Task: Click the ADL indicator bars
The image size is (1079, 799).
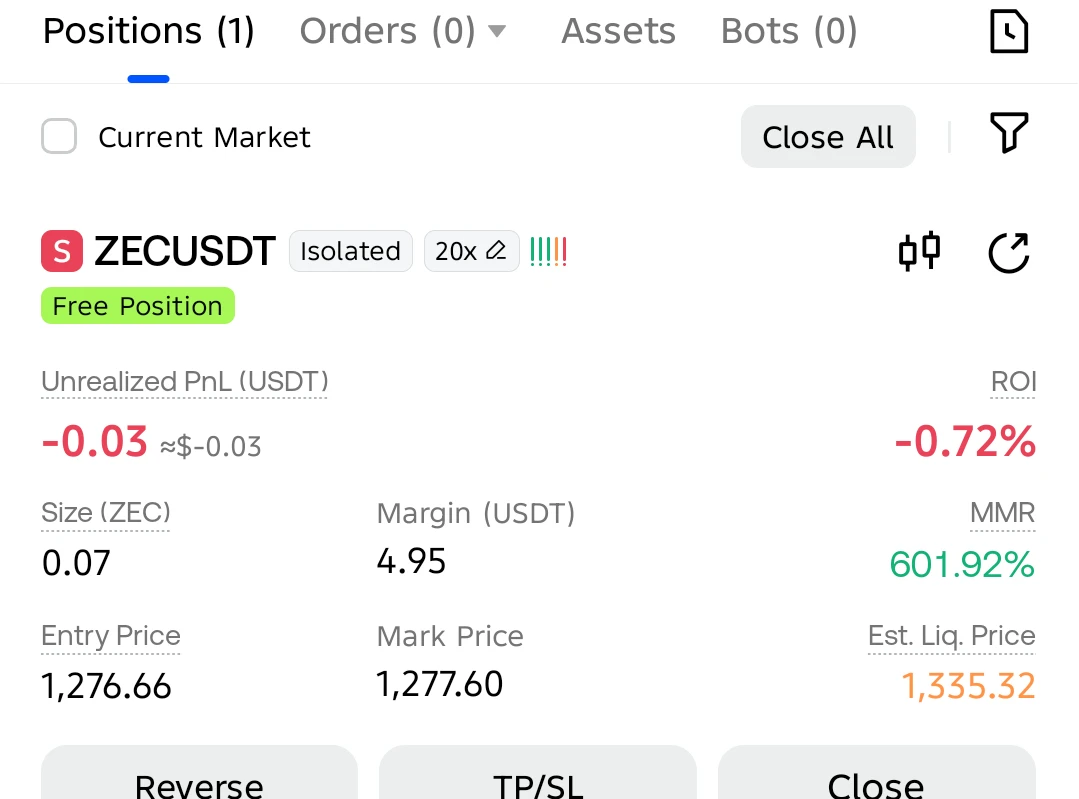Action: coord(548,252)
